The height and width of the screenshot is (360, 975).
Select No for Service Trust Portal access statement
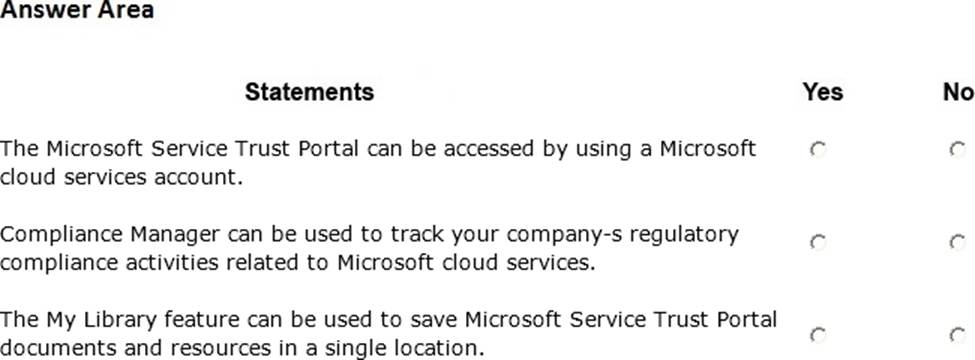click(958, 150)
